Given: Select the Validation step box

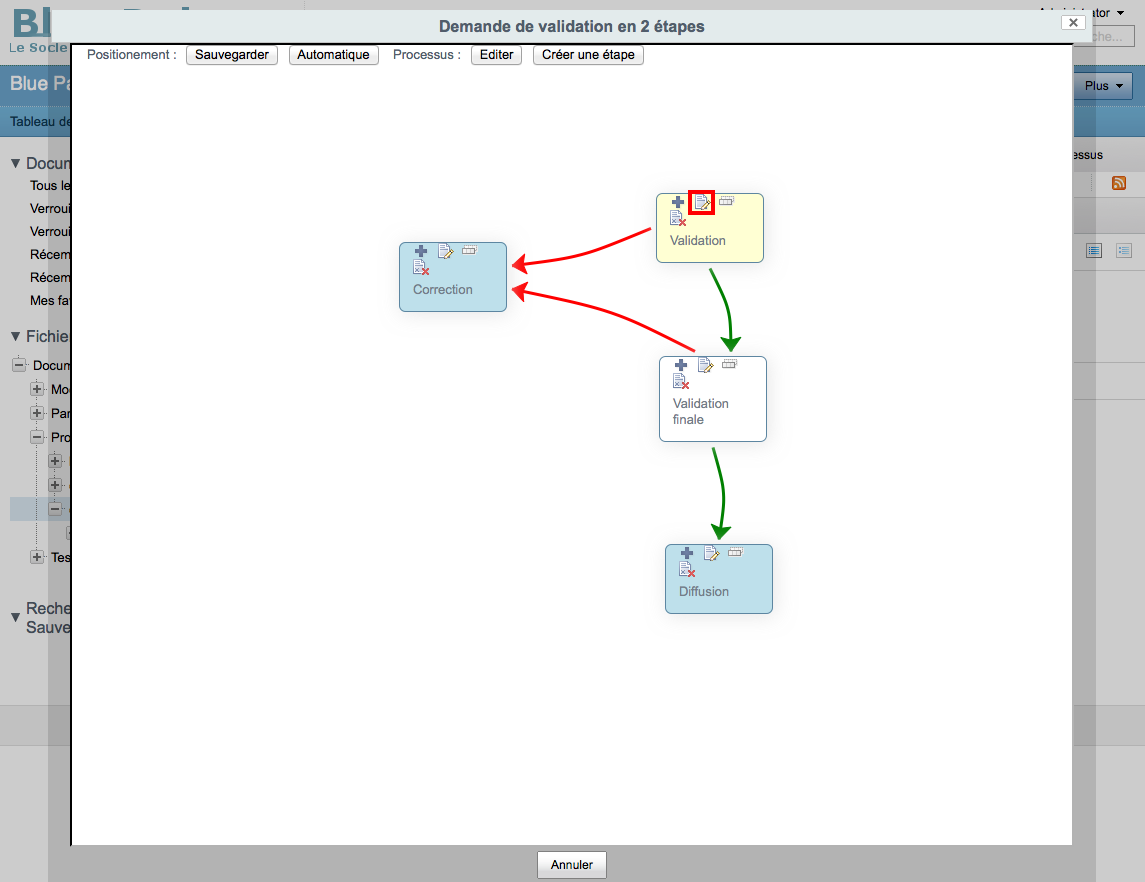Looking at the screenshot, I should tap(710, 228).
